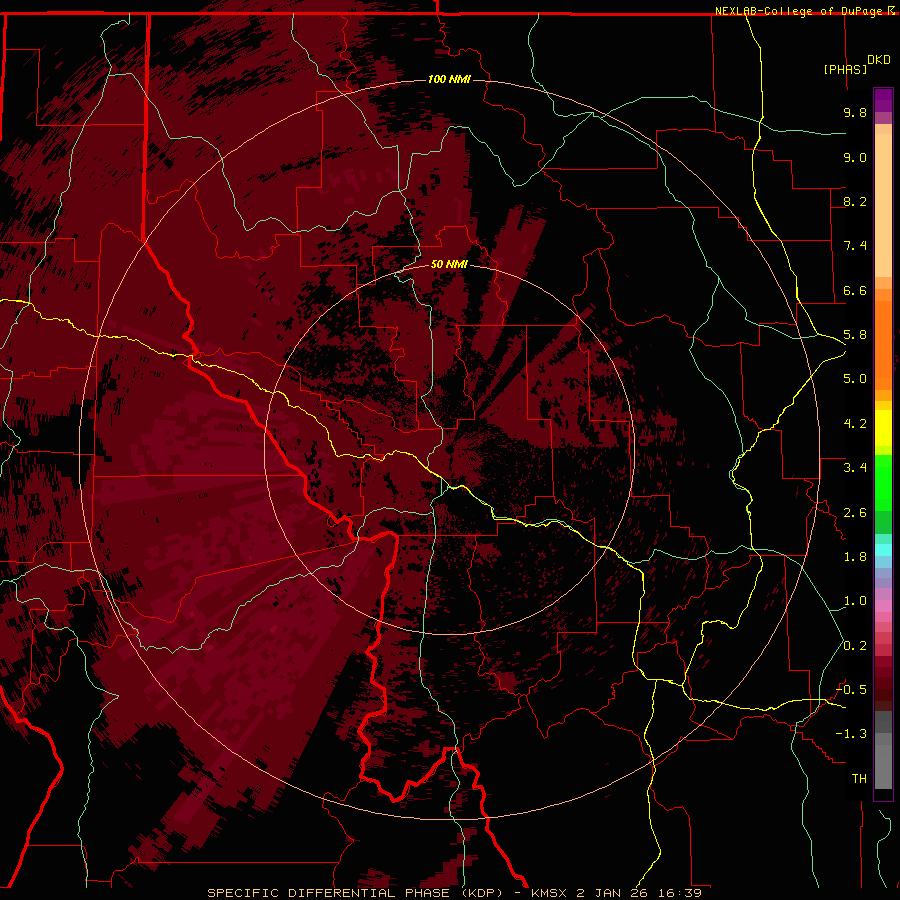
Task: Click the purple segment of color bar
Action: pos(883,100)
